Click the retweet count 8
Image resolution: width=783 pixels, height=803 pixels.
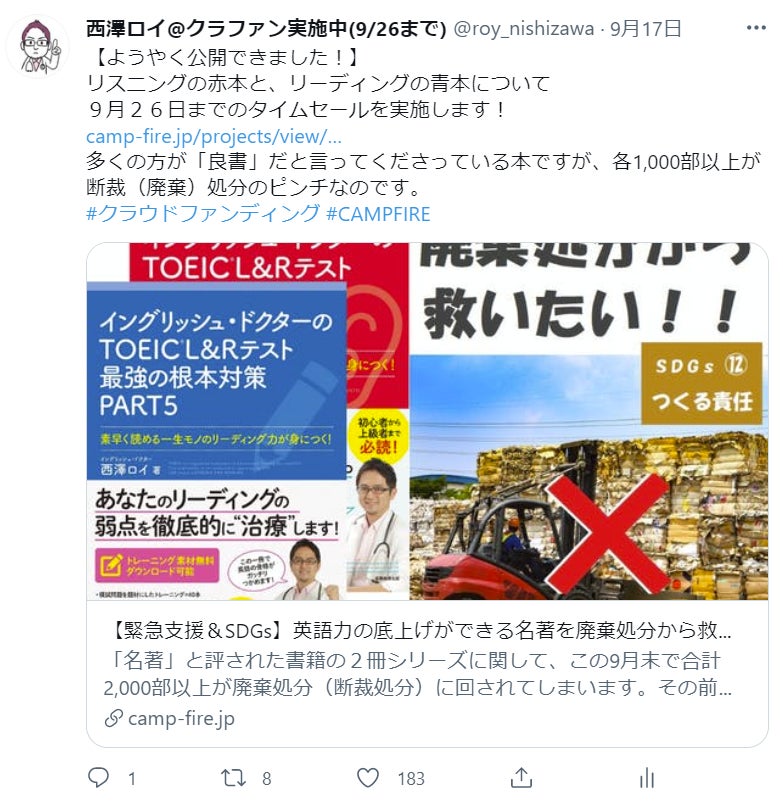(266, 779)
